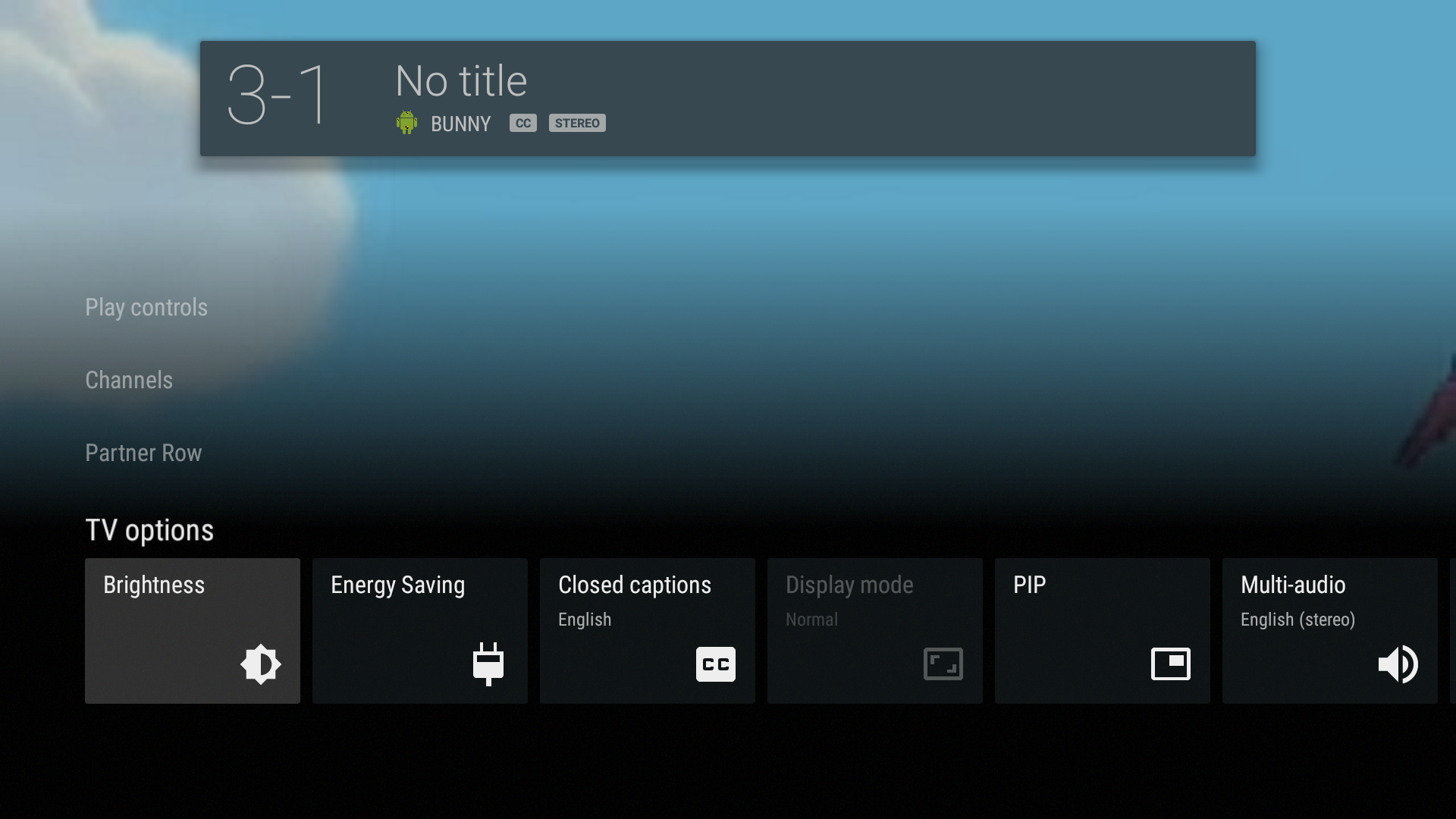This screenshot has width=1456, height=819.
Task: Toggle Energy Saving mode on
Action: tap(420, 631)
